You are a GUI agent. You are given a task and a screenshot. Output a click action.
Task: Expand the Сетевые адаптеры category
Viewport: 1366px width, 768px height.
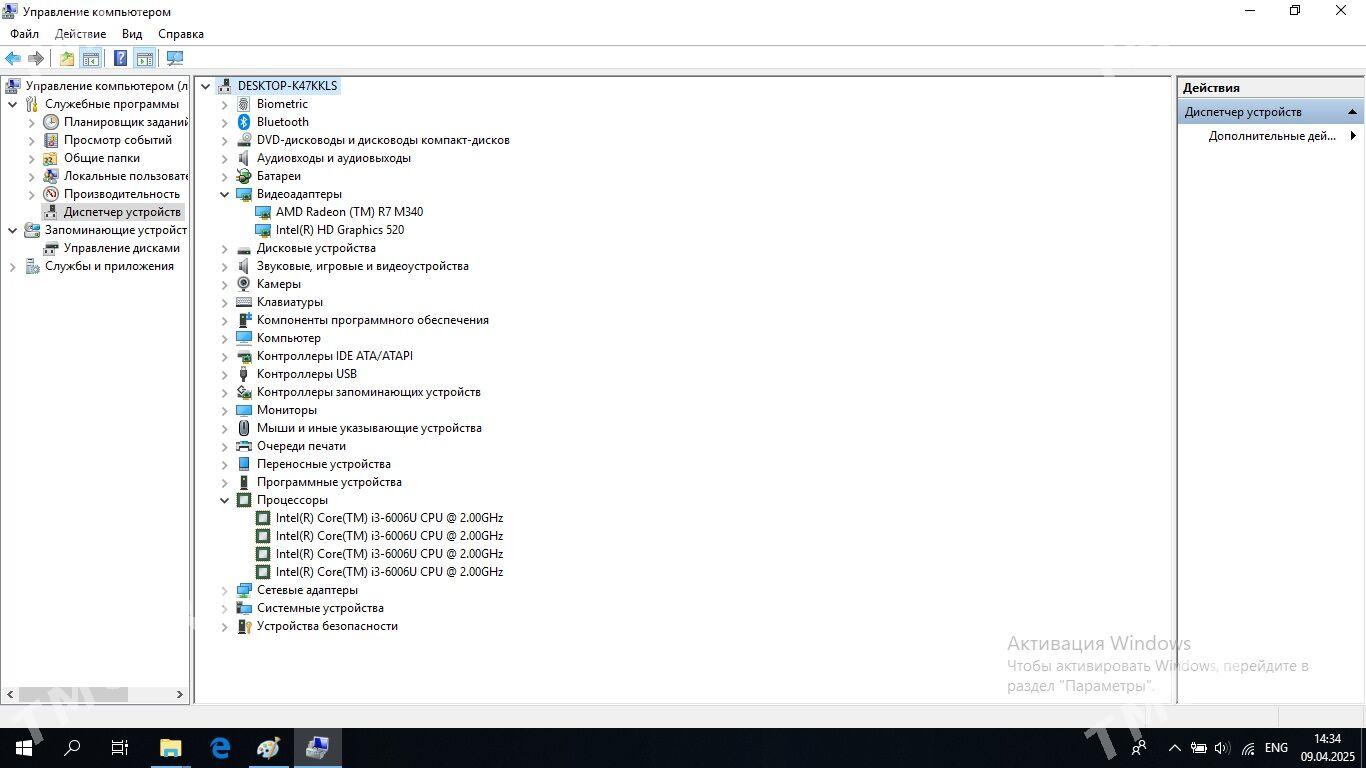point(225,590)
